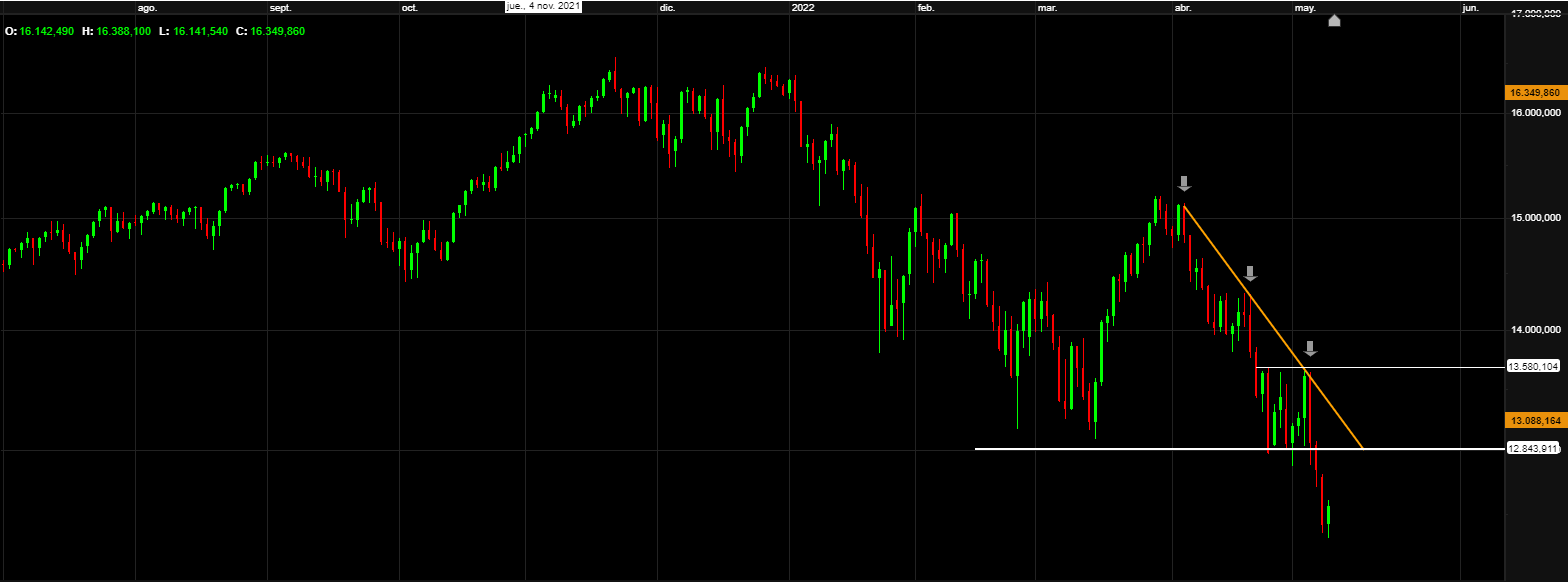Click the 16.000,000 price axis label
The width and height of the screenshot is (1568, 582).
[1534, 113]
